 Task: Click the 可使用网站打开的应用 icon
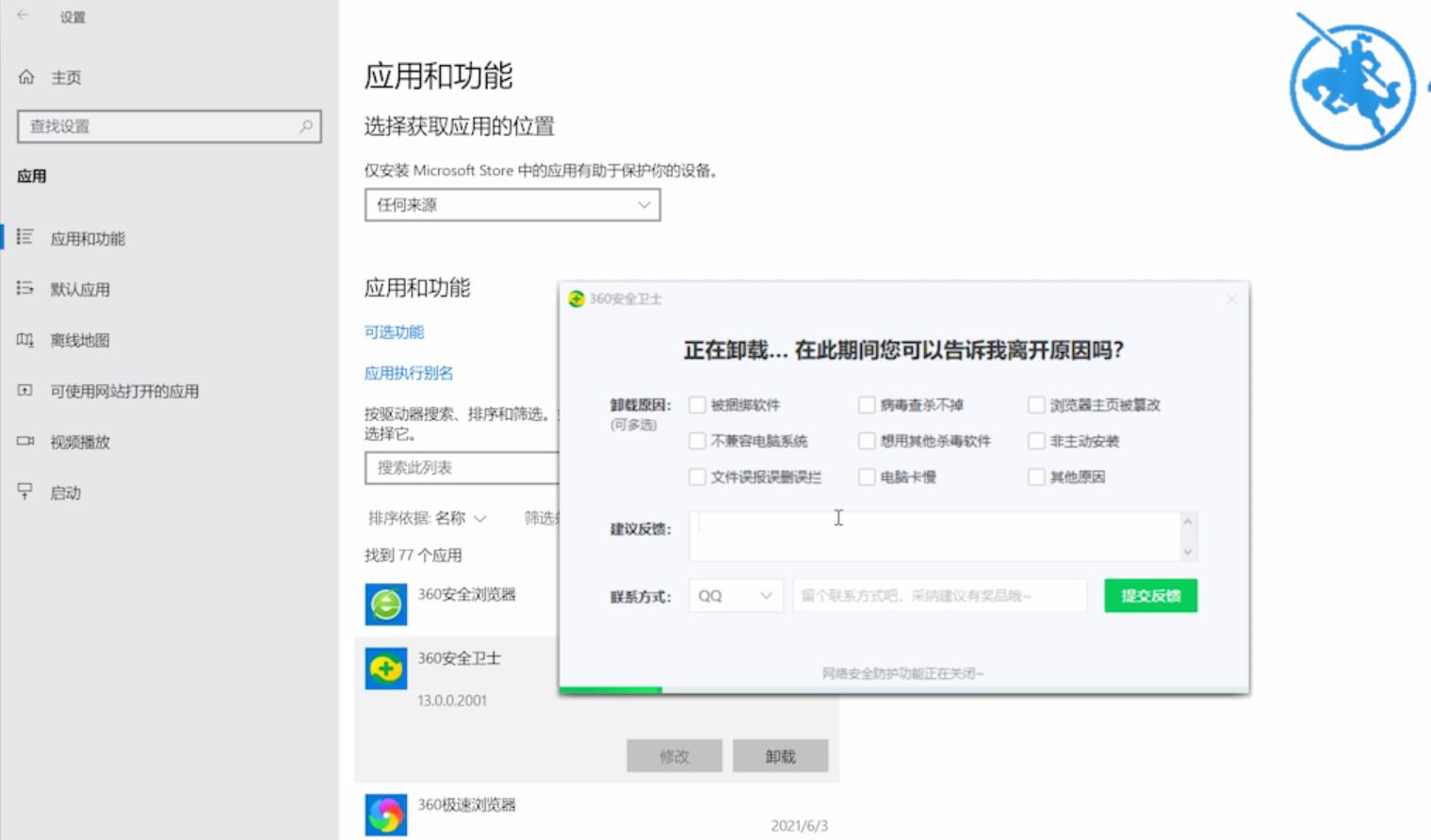24,390
